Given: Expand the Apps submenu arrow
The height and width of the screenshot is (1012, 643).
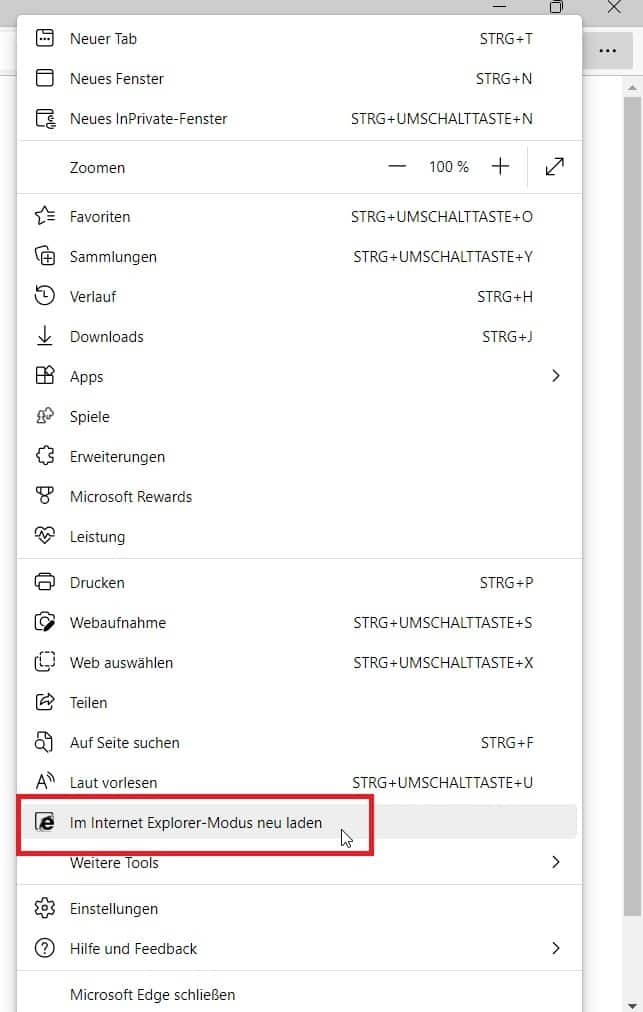Looking at the screenshot, I should [556, 376].
